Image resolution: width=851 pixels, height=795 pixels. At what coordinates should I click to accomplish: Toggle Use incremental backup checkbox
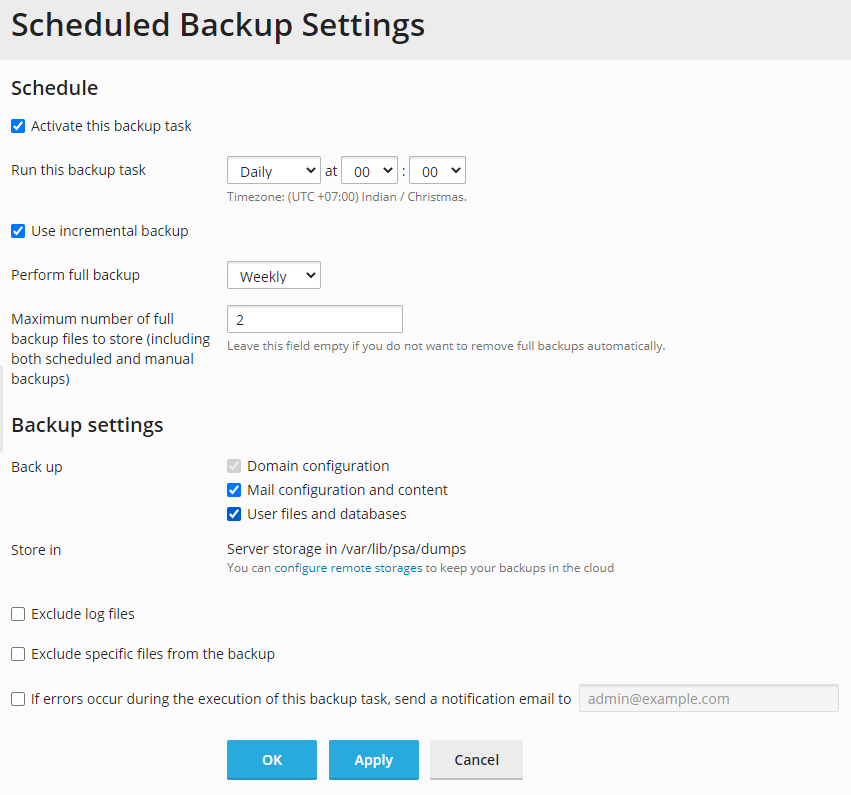pos(18,231)
